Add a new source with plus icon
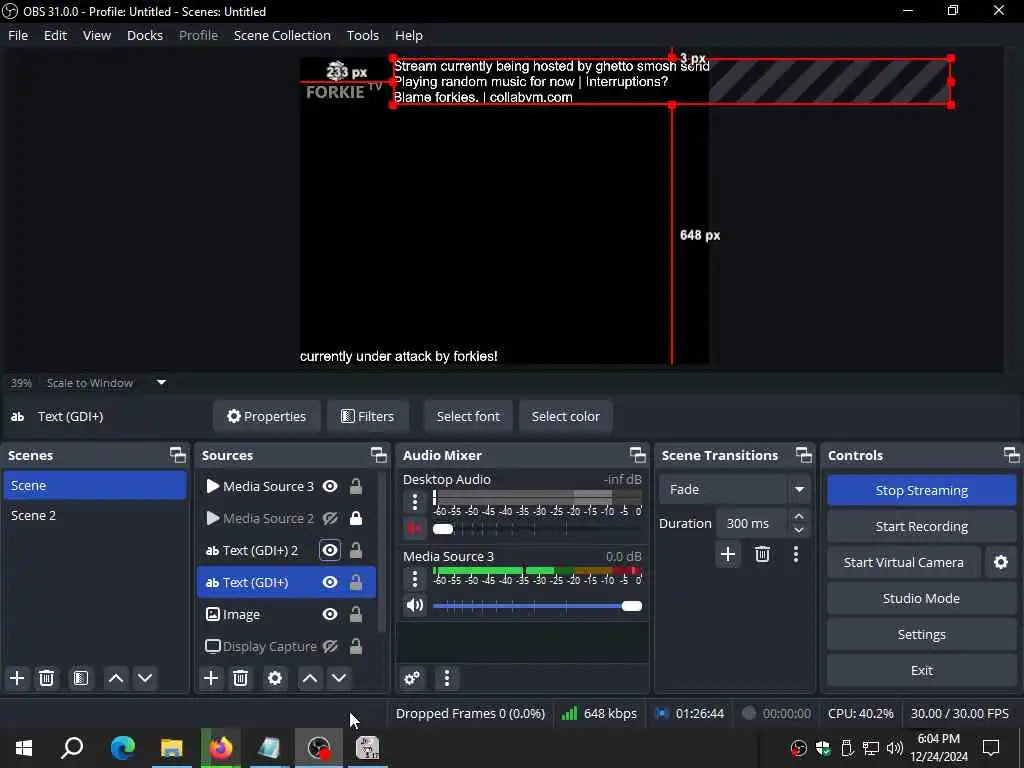Viewport: 1024px width, 768px height. [211, 678]
